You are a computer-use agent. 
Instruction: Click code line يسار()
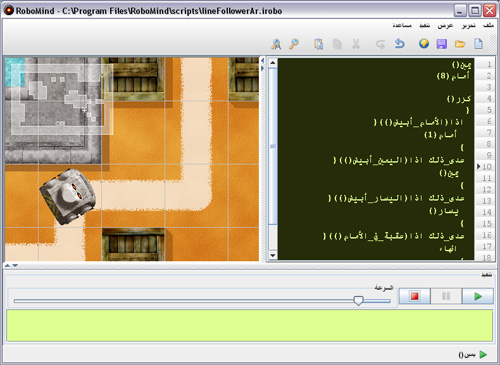(x=444, y=211)
